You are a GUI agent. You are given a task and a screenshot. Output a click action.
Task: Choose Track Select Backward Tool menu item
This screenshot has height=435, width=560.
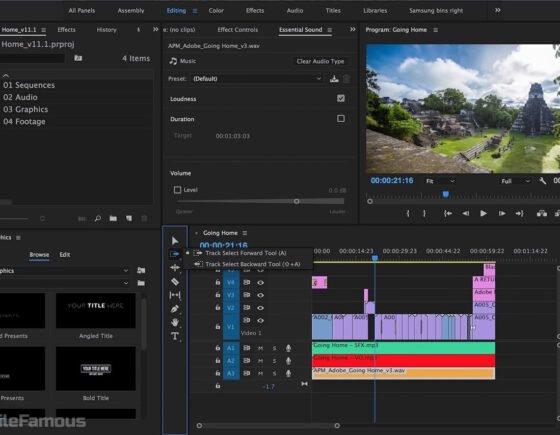pyautogui.click(x=247, y=264)
